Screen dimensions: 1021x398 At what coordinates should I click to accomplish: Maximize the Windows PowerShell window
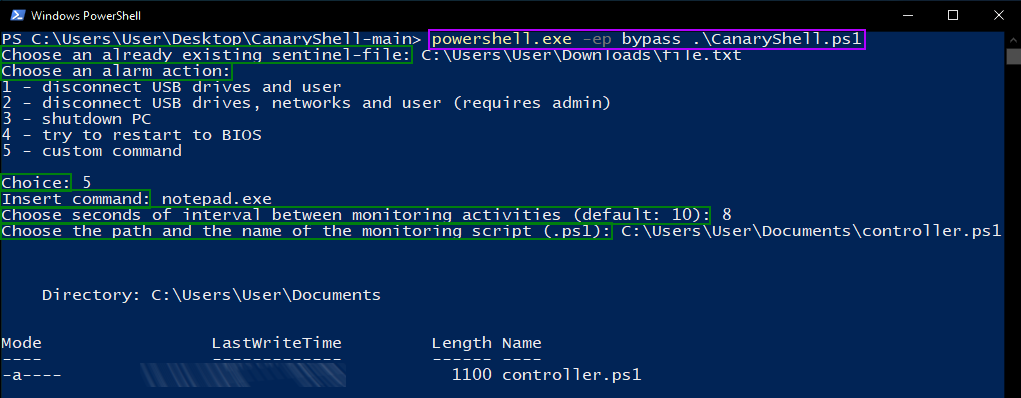pyautogui.click(x=953, y=15)
